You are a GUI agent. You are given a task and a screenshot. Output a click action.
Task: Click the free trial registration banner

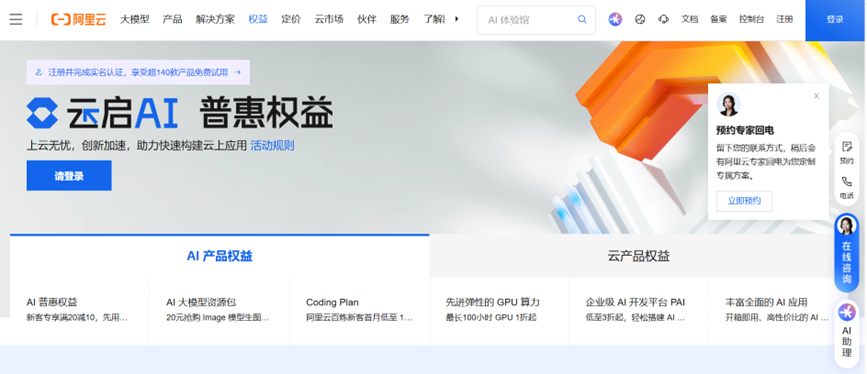[138, 72]
